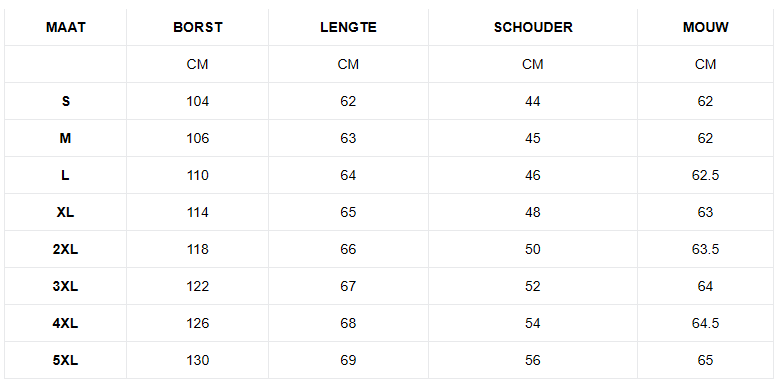Screen dimensions: 780x384
Task: Select the SCHOUDER column header
Action: (533, 27)
